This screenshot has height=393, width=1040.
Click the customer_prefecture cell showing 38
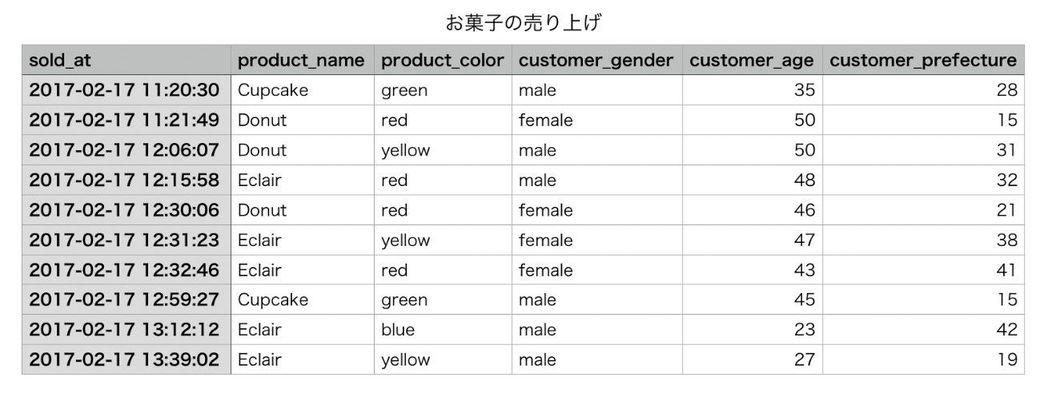[x=923, y=240]
